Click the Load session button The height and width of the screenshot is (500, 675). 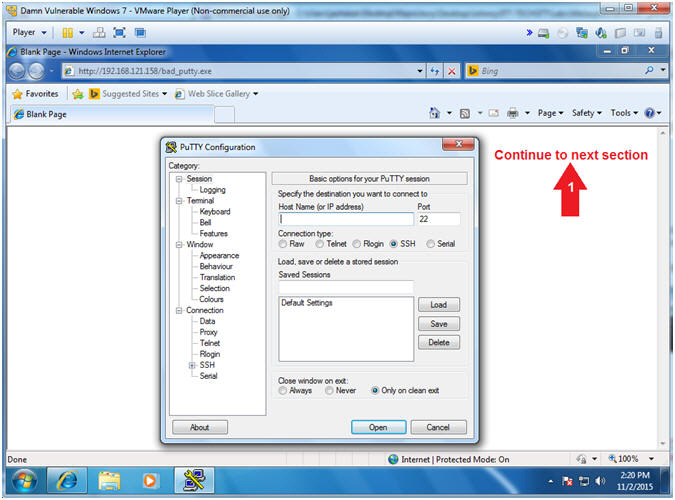point(439,305)
